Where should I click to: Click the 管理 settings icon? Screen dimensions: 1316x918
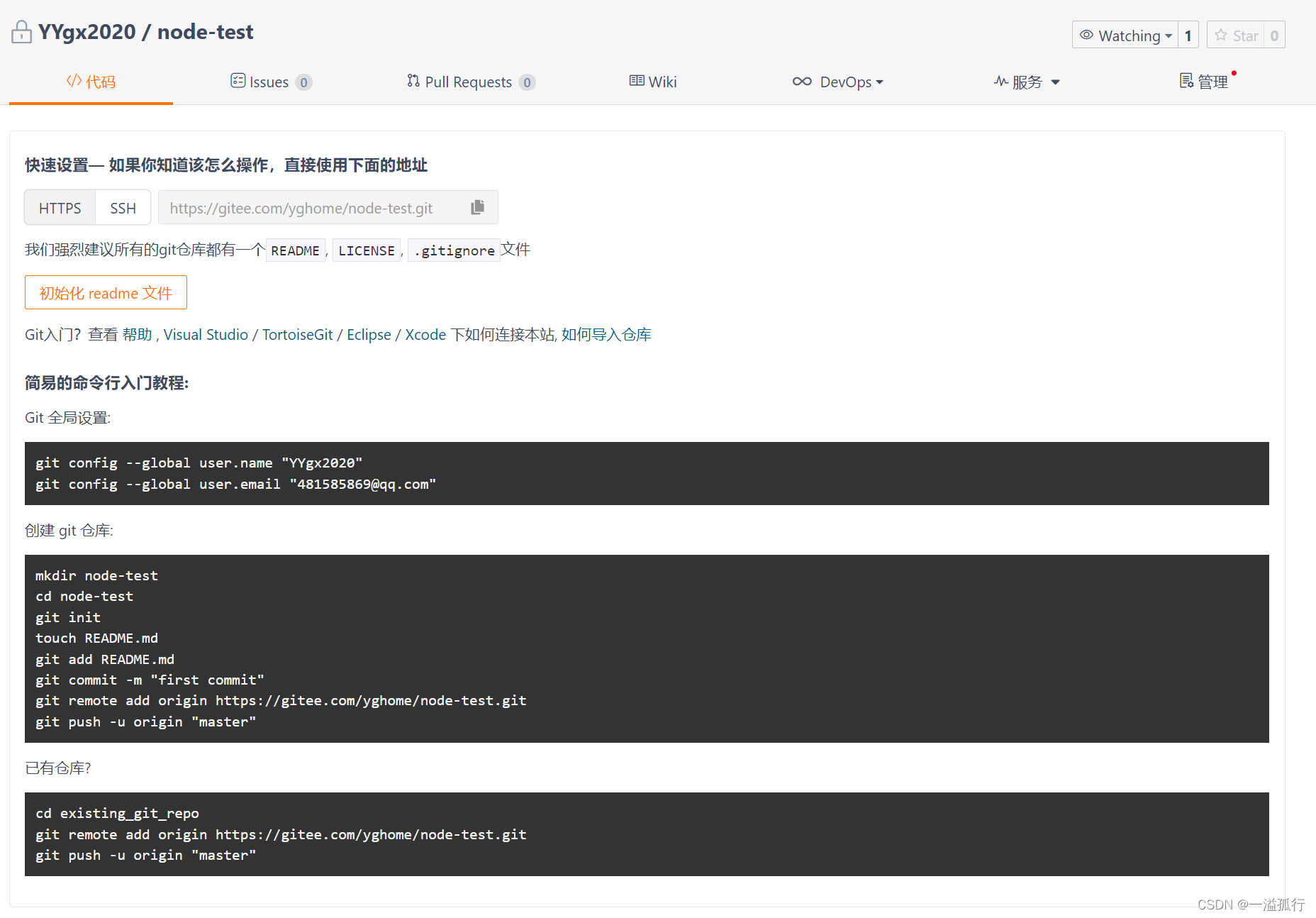(x=1186, y=81)
